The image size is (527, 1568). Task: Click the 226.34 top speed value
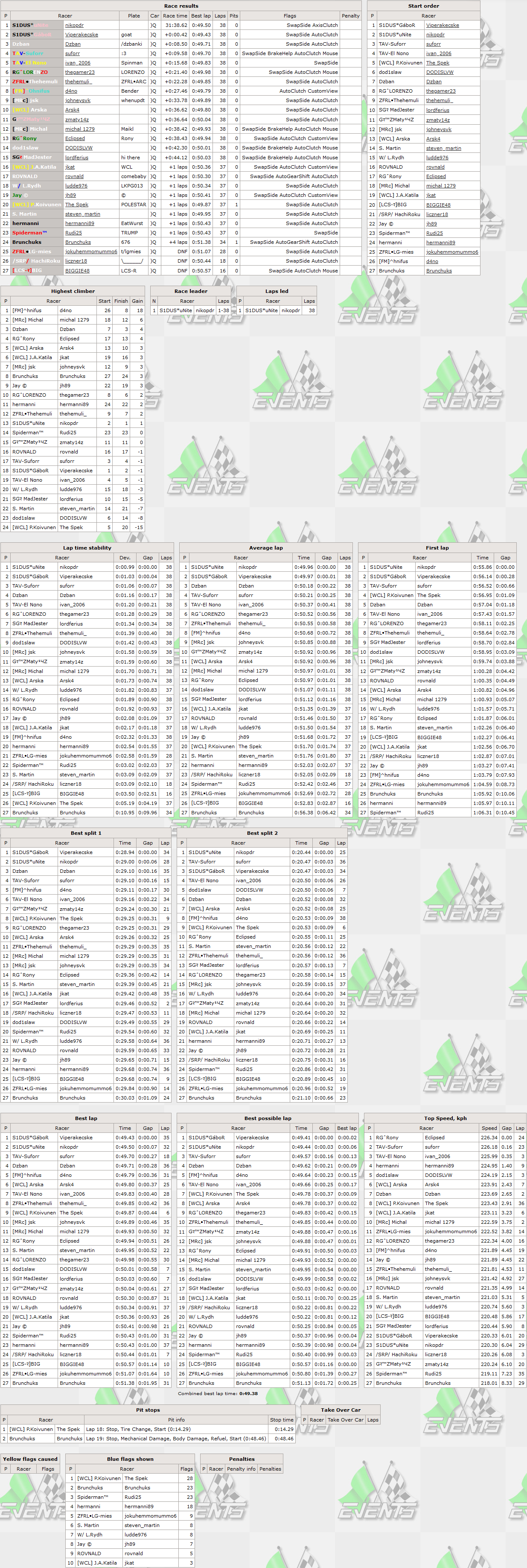tap(489, 1138)
